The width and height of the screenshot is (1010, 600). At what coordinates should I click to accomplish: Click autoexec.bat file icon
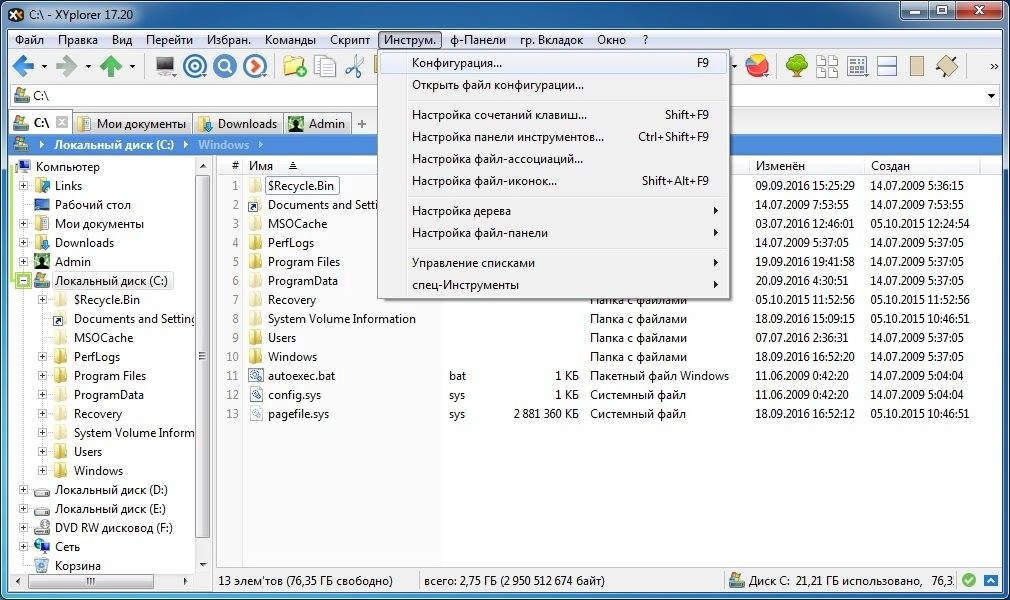click(x=256, y=376)
